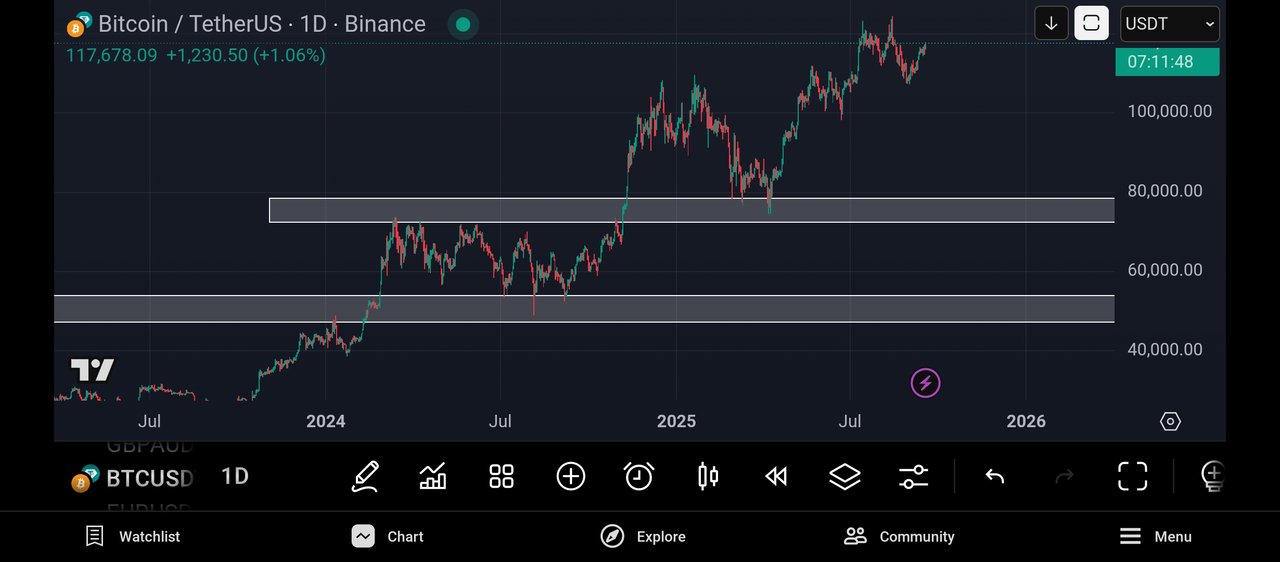Open object tree layers icon
Screen dimensions: 1280x562
click(x=845, y=476)
